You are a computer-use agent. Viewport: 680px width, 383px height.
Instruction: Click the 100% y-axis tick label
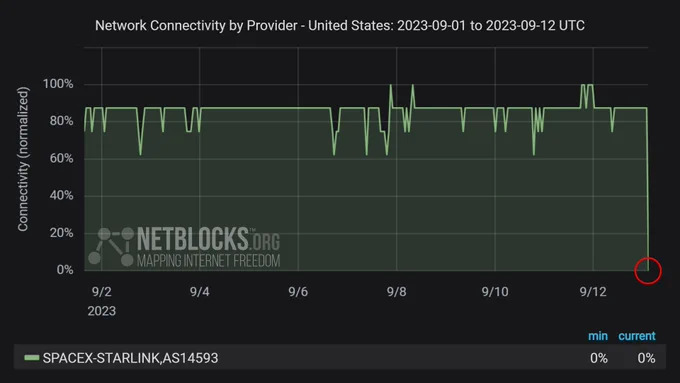[x=58, y=84]
